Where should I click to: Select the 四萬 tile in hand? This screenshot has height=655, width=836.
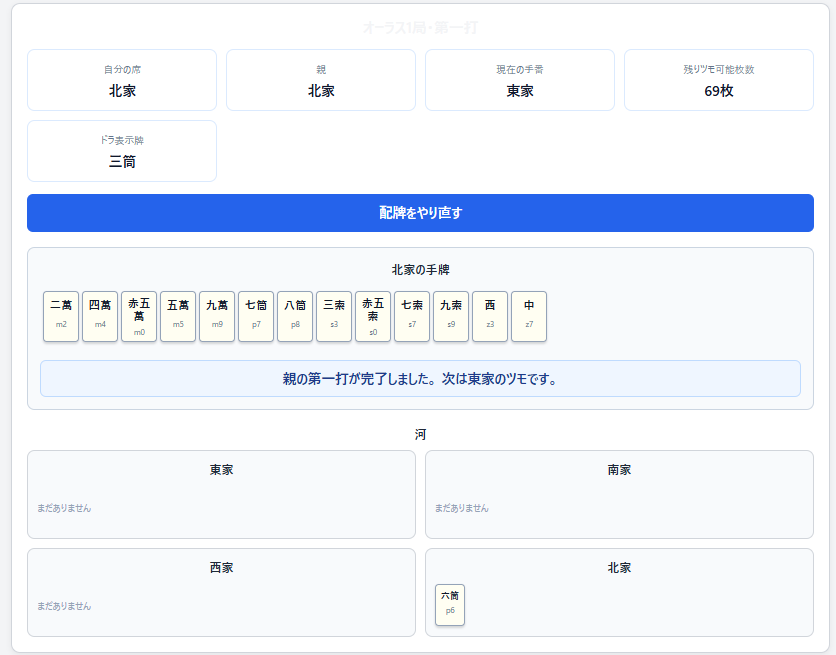point(100,316)
